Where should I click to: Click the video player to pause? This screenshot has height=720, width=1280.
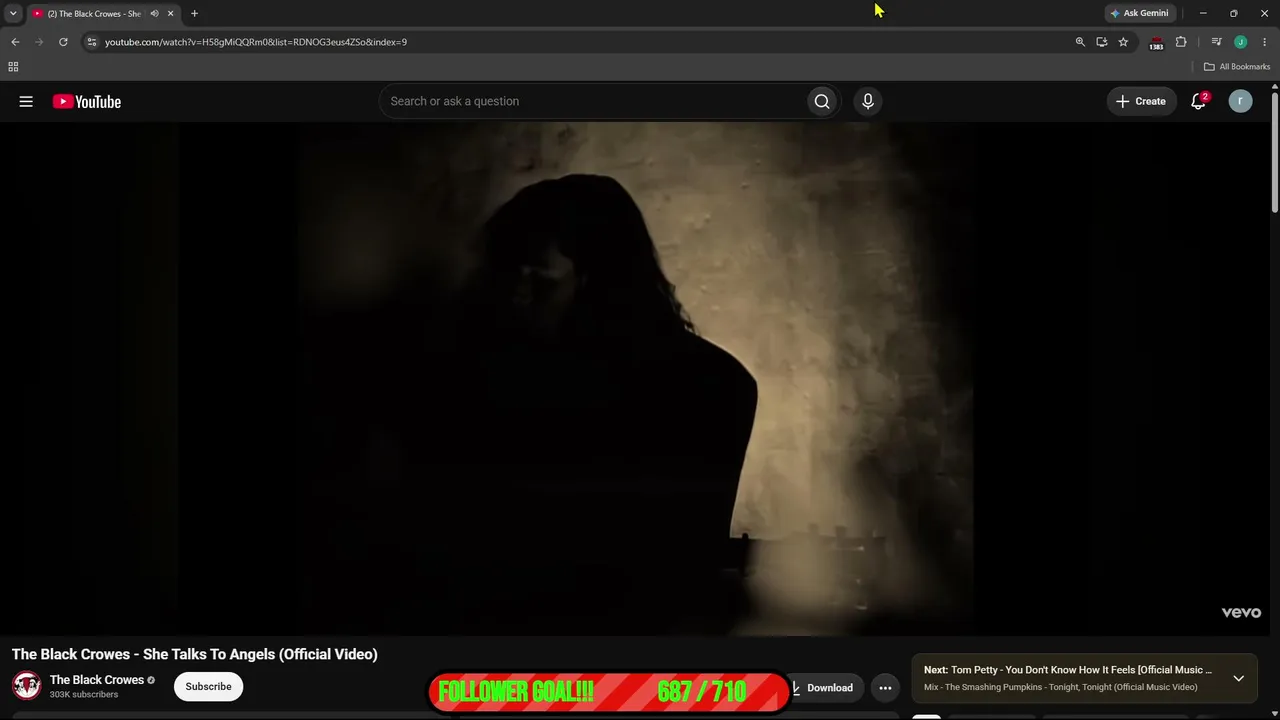[x=635, y=378]
